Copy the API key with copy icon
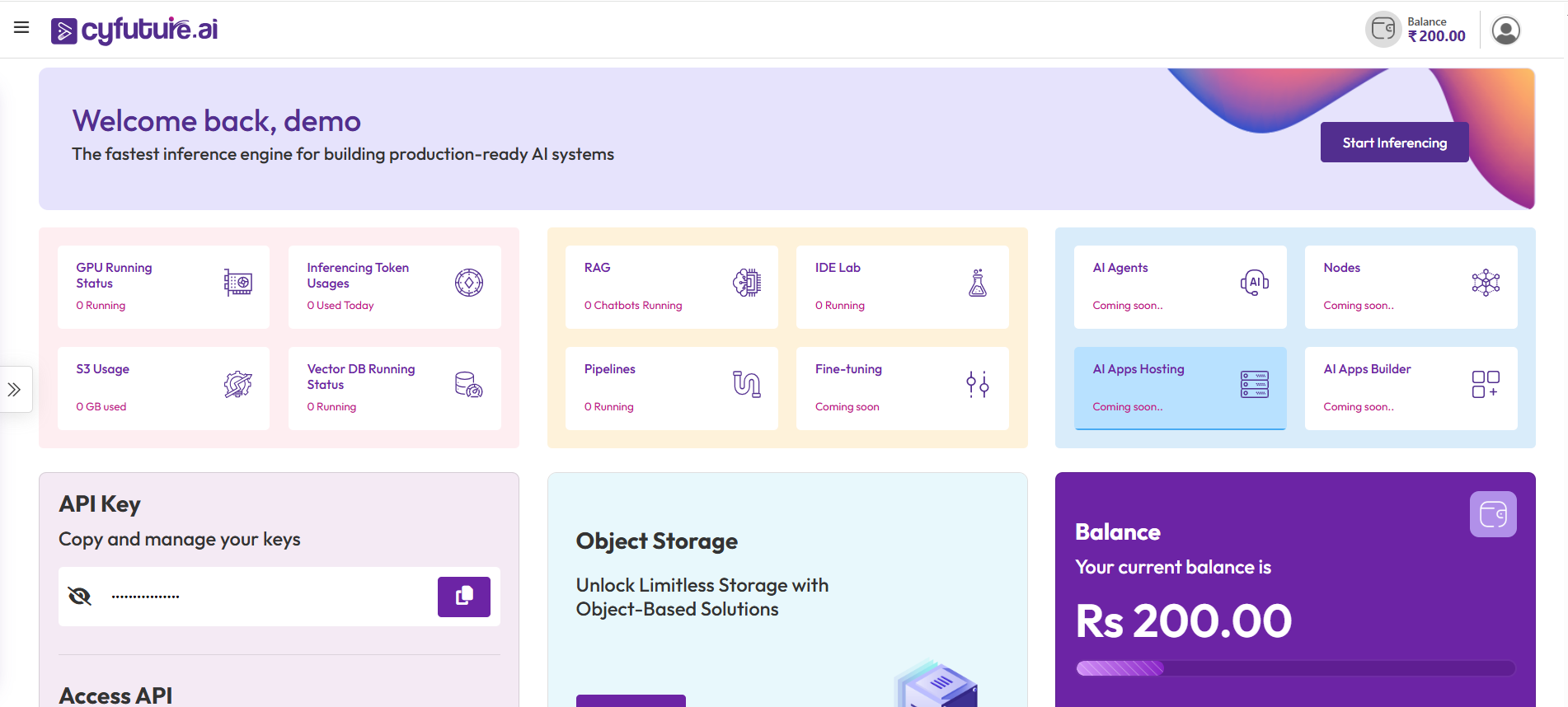 pyautogui.click(x=463, y=597)
